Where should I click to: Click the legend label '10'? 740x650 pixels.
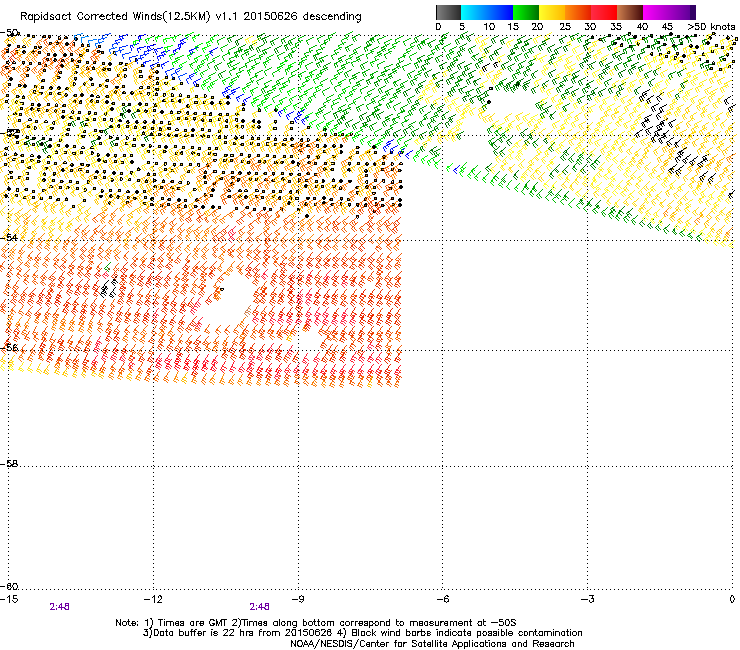point(489,27)
